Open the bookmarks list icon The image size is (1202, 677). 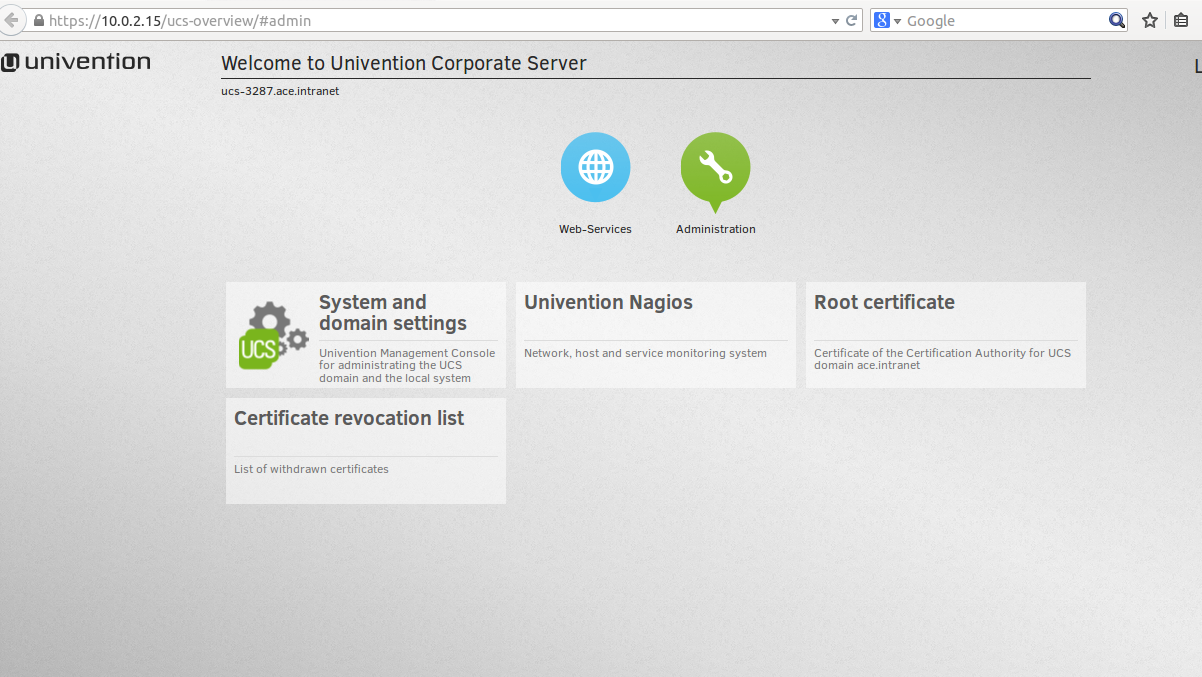[1181, 20]
